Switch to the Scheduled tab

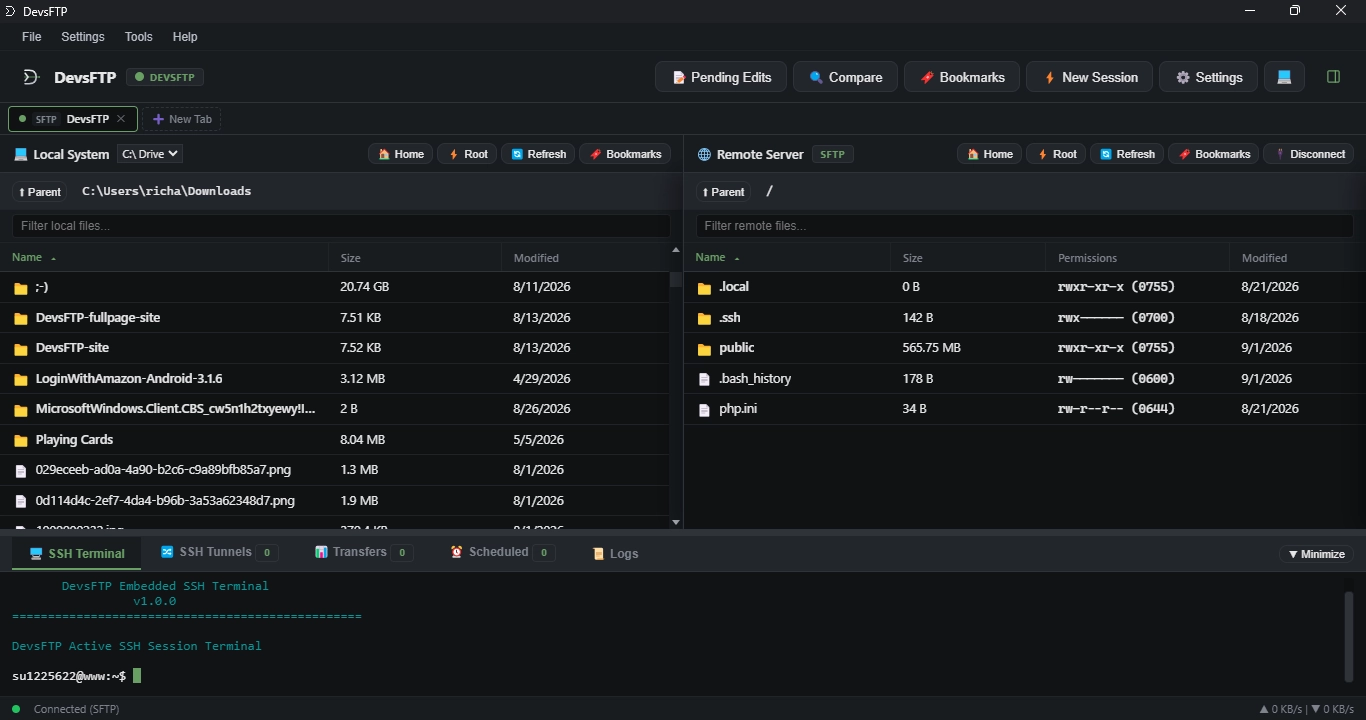pyautogui.click(x=502, y=552)
